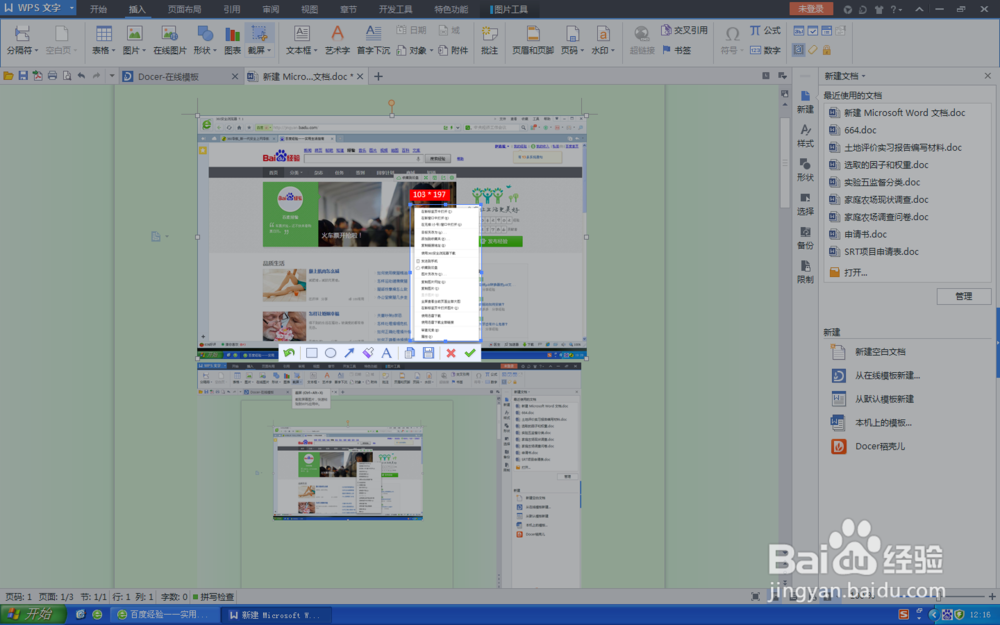Select the rectangle tool in screenshot toolbar
This screenshot has height=625, width=1000.
(311, 353)
